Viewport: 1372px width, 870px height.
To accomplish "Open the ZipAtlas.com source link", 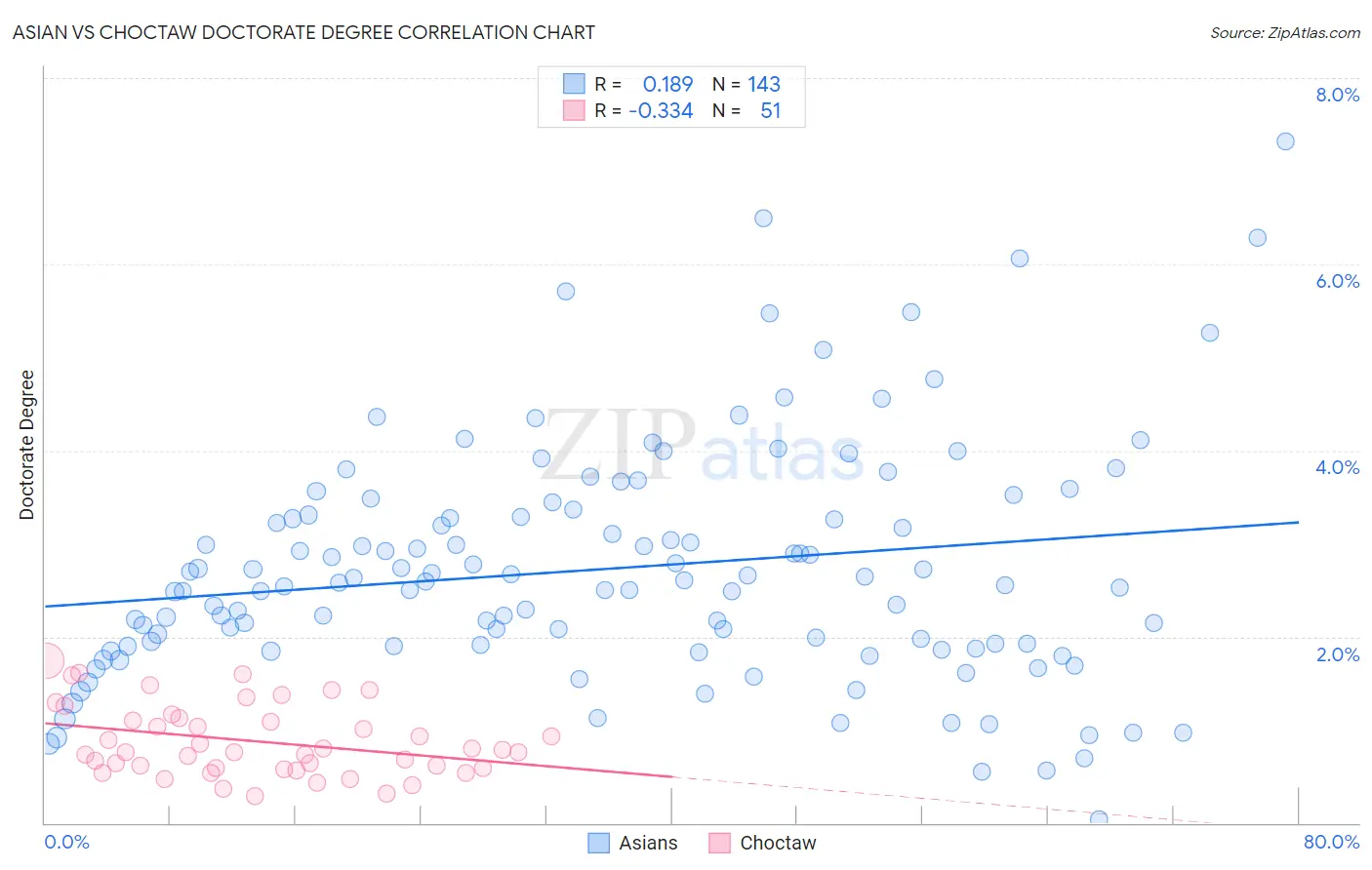I will click(1285, 32).
